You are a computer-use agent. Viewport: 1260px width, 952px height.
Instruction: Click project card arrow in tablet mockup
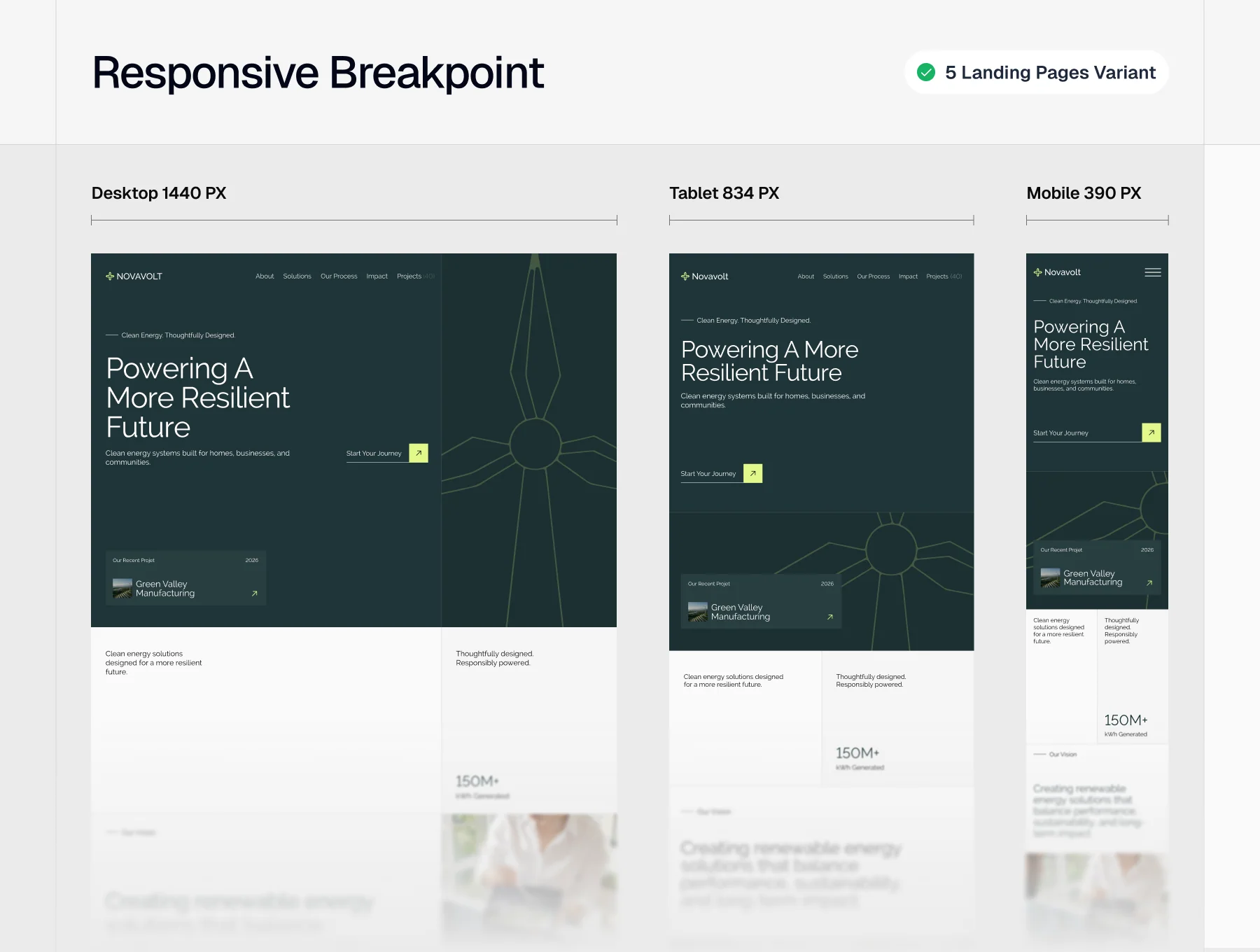tap(830, 617)
